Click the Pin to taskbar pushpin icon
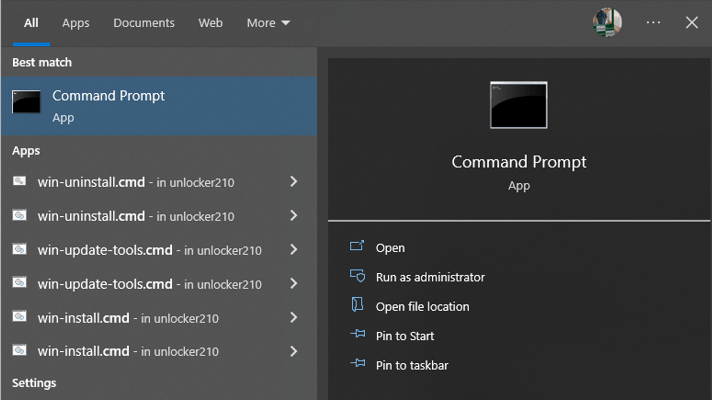Image resolution: width=712 pixels, height=400 pixels. 358,364
